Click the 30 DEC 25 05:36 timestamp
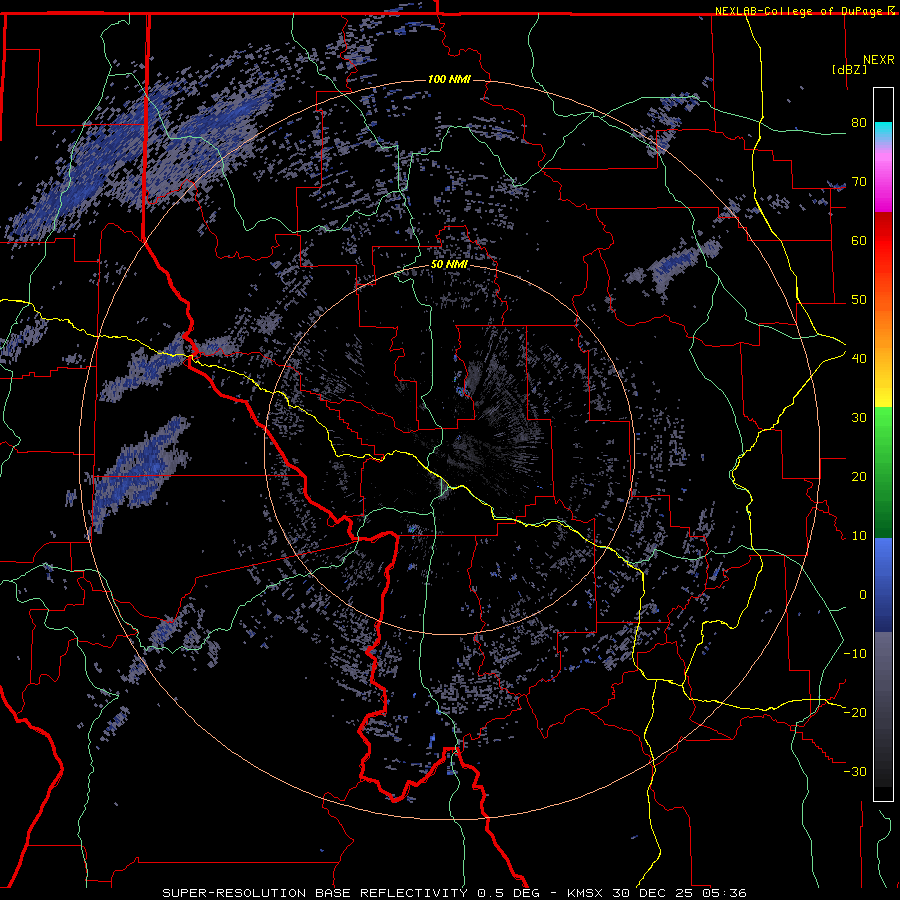Viewport: 900px width, 900px height. pos(680,893)
